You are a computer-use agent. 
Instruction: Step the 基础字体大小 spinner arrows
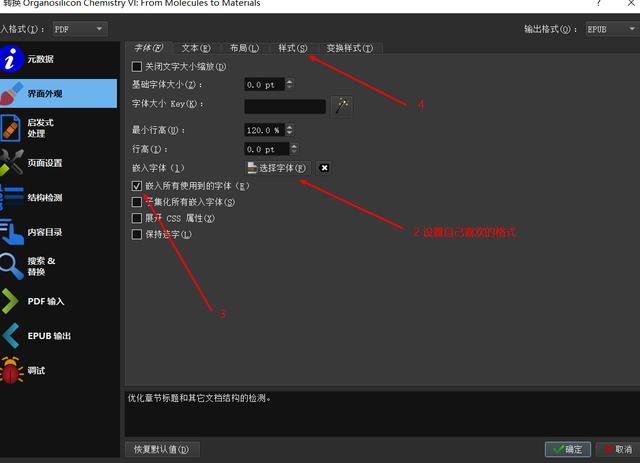(x=289, y=84)
